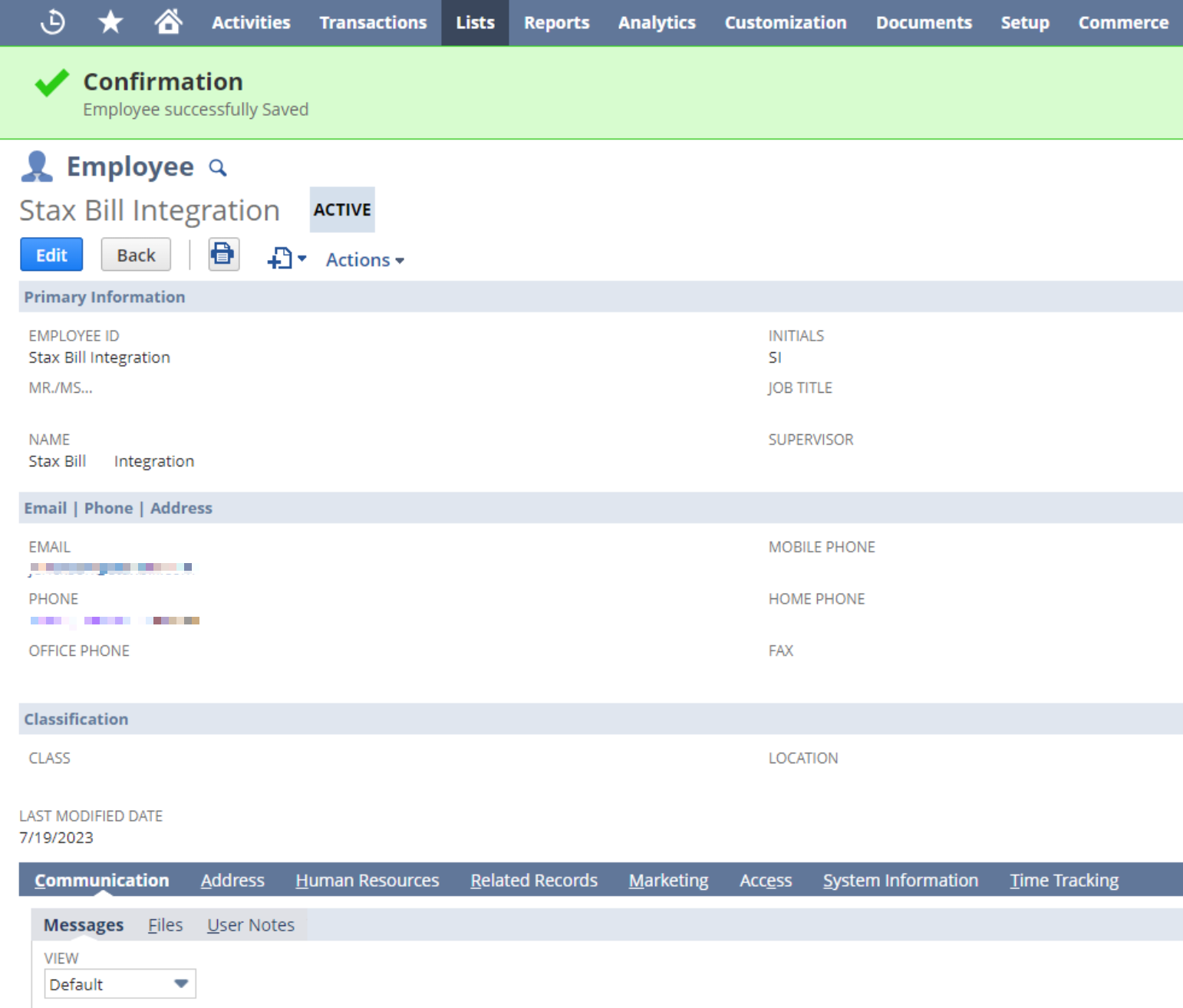Click the CLASS field label
Viewport: 1183px width, 1008px height.
tap(49, 758)
